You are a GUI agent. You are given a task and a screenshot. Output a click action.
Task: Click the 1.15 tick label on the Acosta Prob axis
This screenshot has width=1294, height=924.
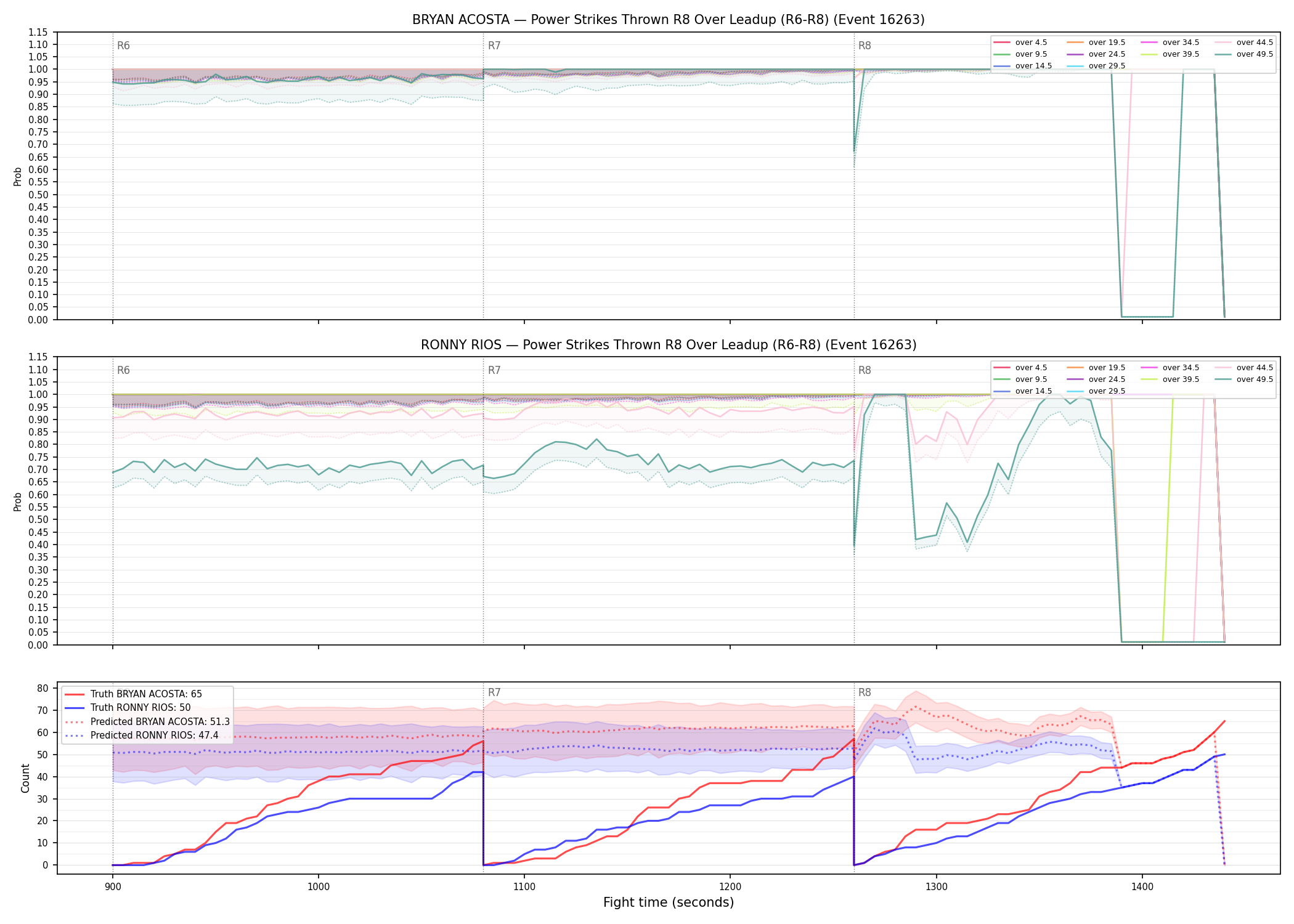(38, 32)
